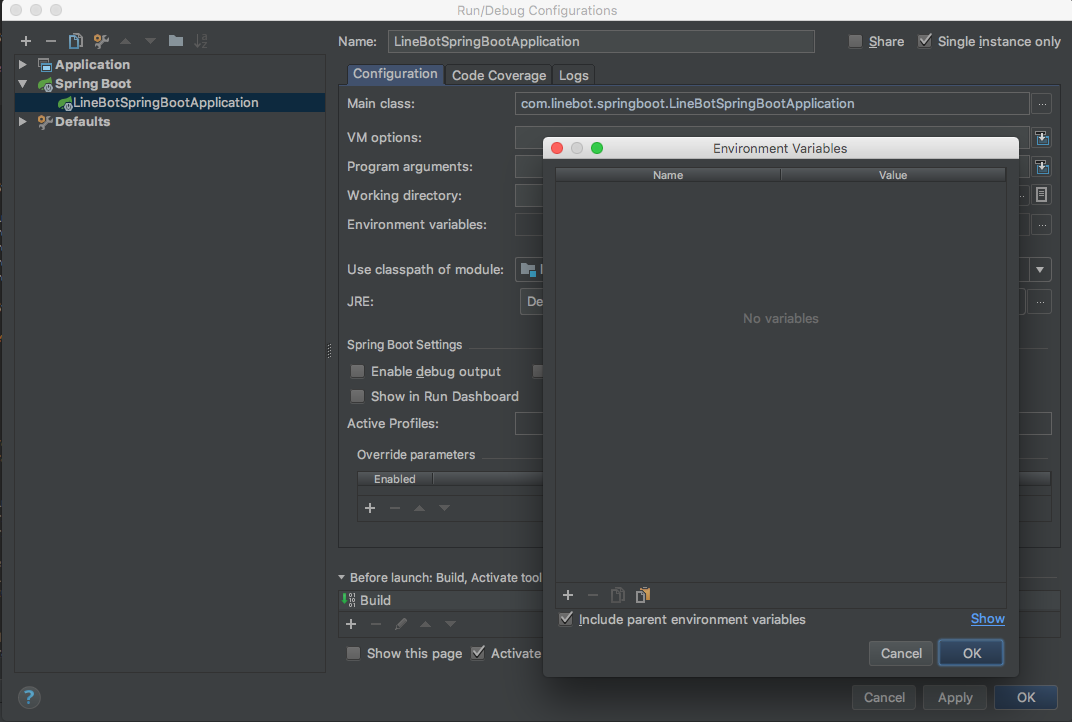The width and height of the screenshot is (1072, 722).
Task: Collapse the Spring Boot tree node
Action: [23, 83]
